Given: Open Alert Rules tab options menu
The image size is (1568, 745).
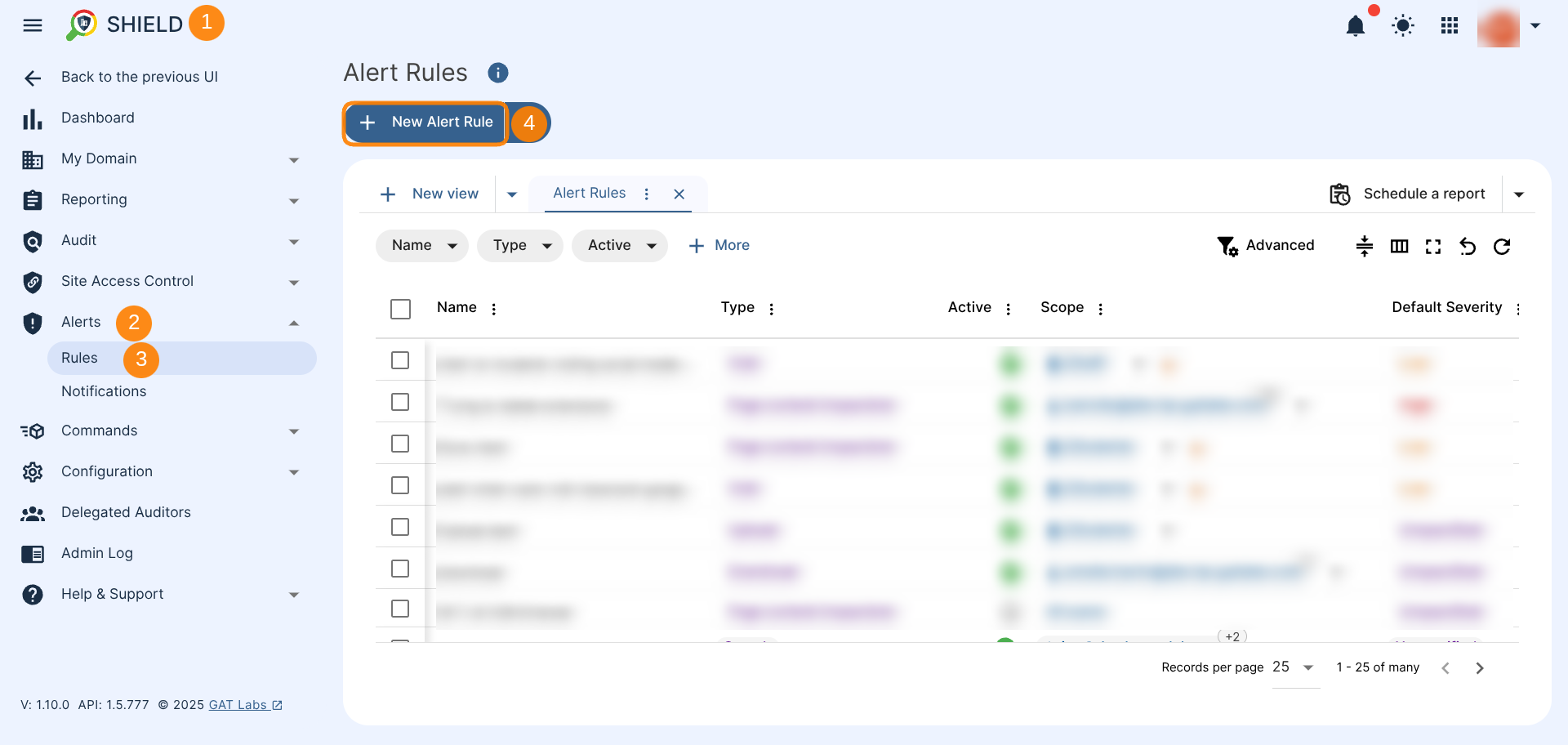Looking at the screenshot, I should (x=647, y=194).
